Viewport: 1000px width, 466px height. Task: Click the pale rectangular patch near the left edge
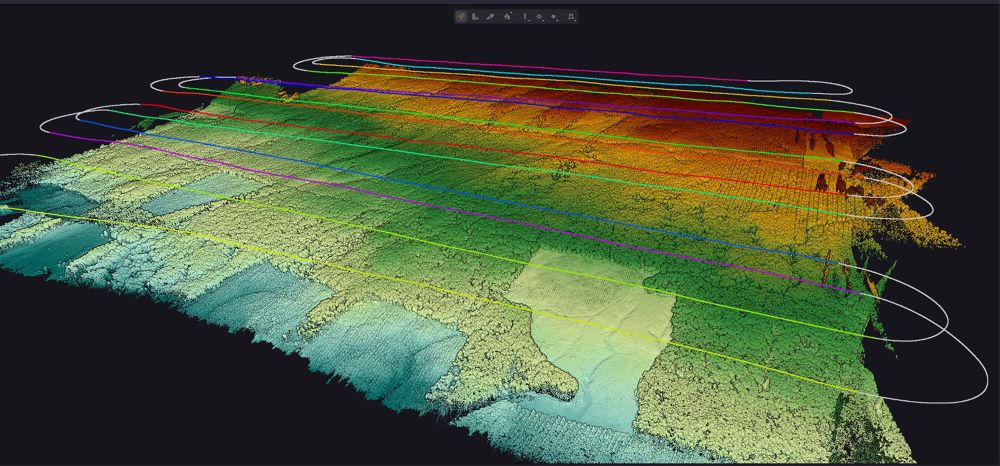[178, 200]
